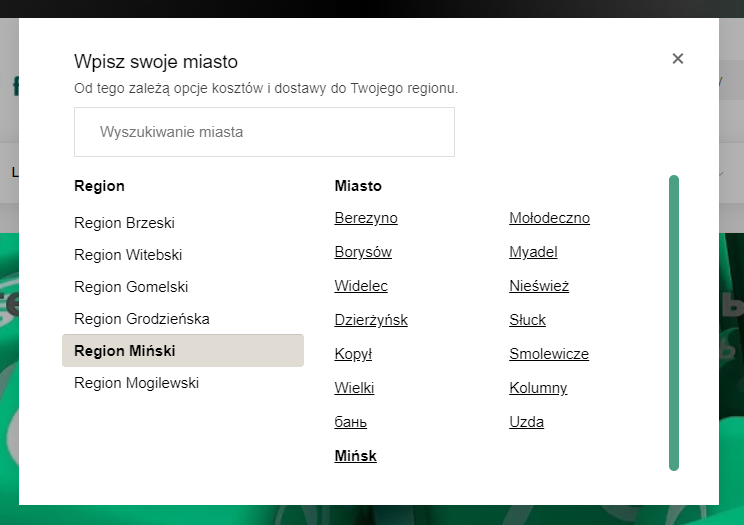Image resolution: width=744 pixels, height=525 pixels.
Task: Select Uzda from the city list
Action: 526,422
